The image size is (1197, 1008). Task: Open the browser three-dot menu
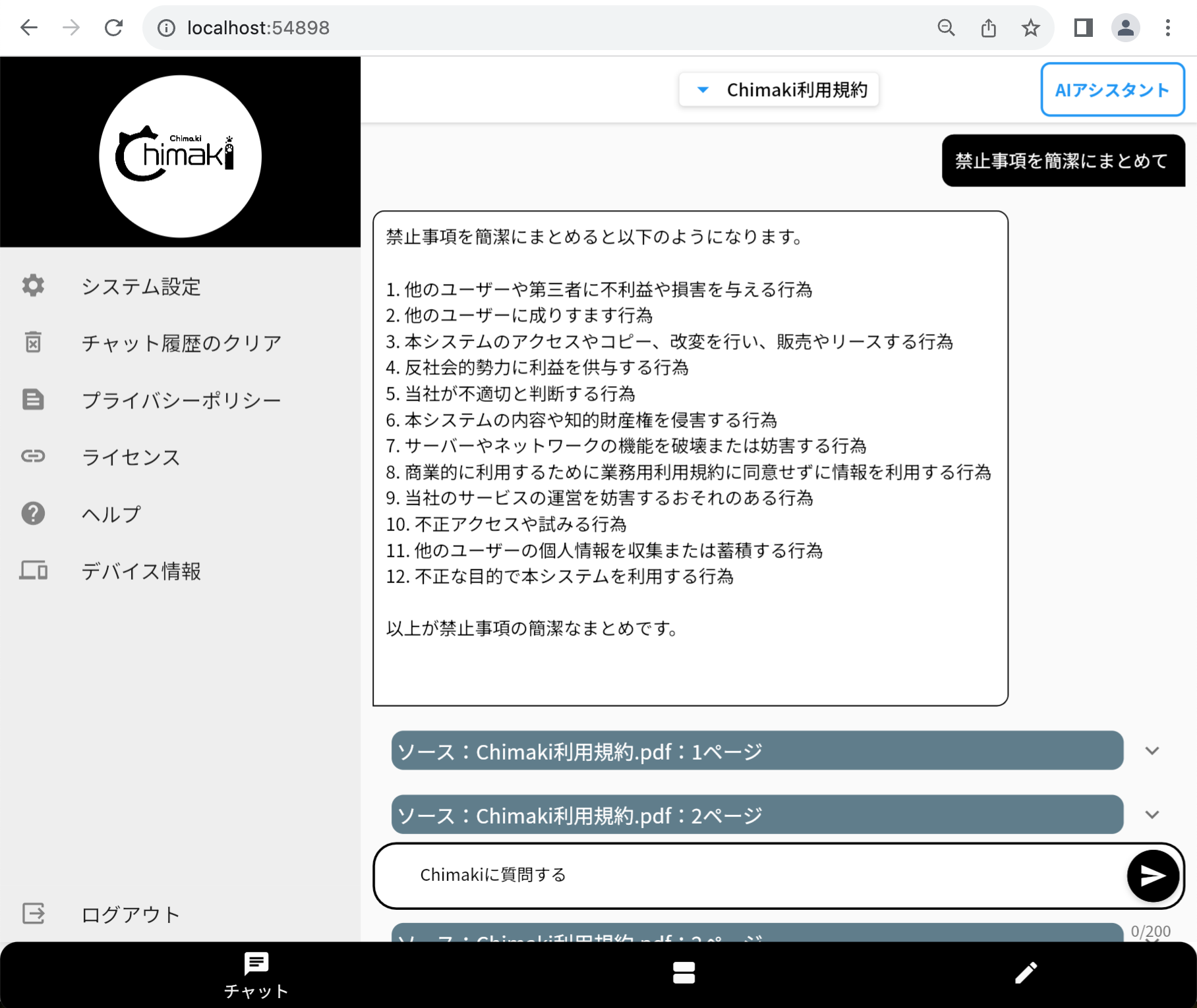click(1167, 28)
